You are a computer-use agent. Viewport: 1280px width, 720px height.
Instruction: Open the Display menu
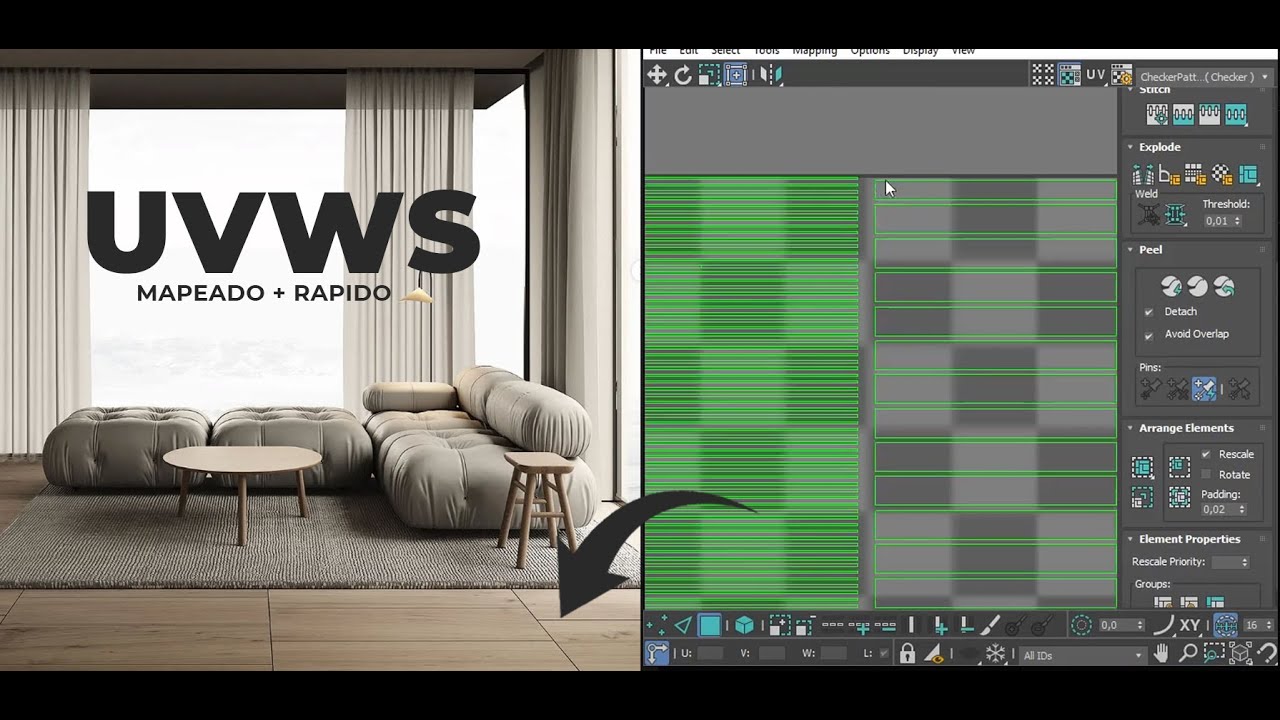(920, 51)
